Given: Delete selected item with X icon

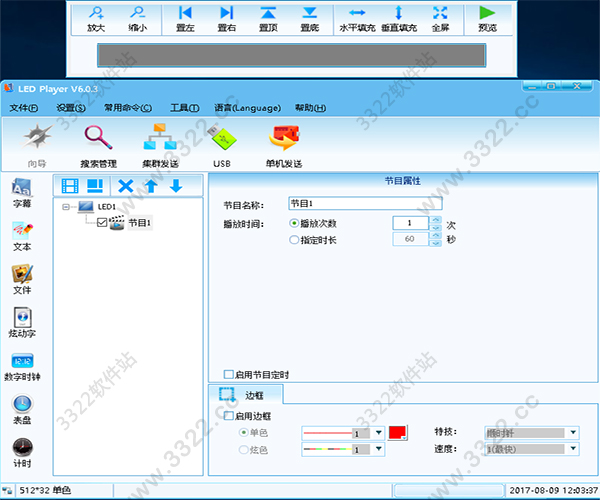Looking at the screenshot, I should pos(126,186).
